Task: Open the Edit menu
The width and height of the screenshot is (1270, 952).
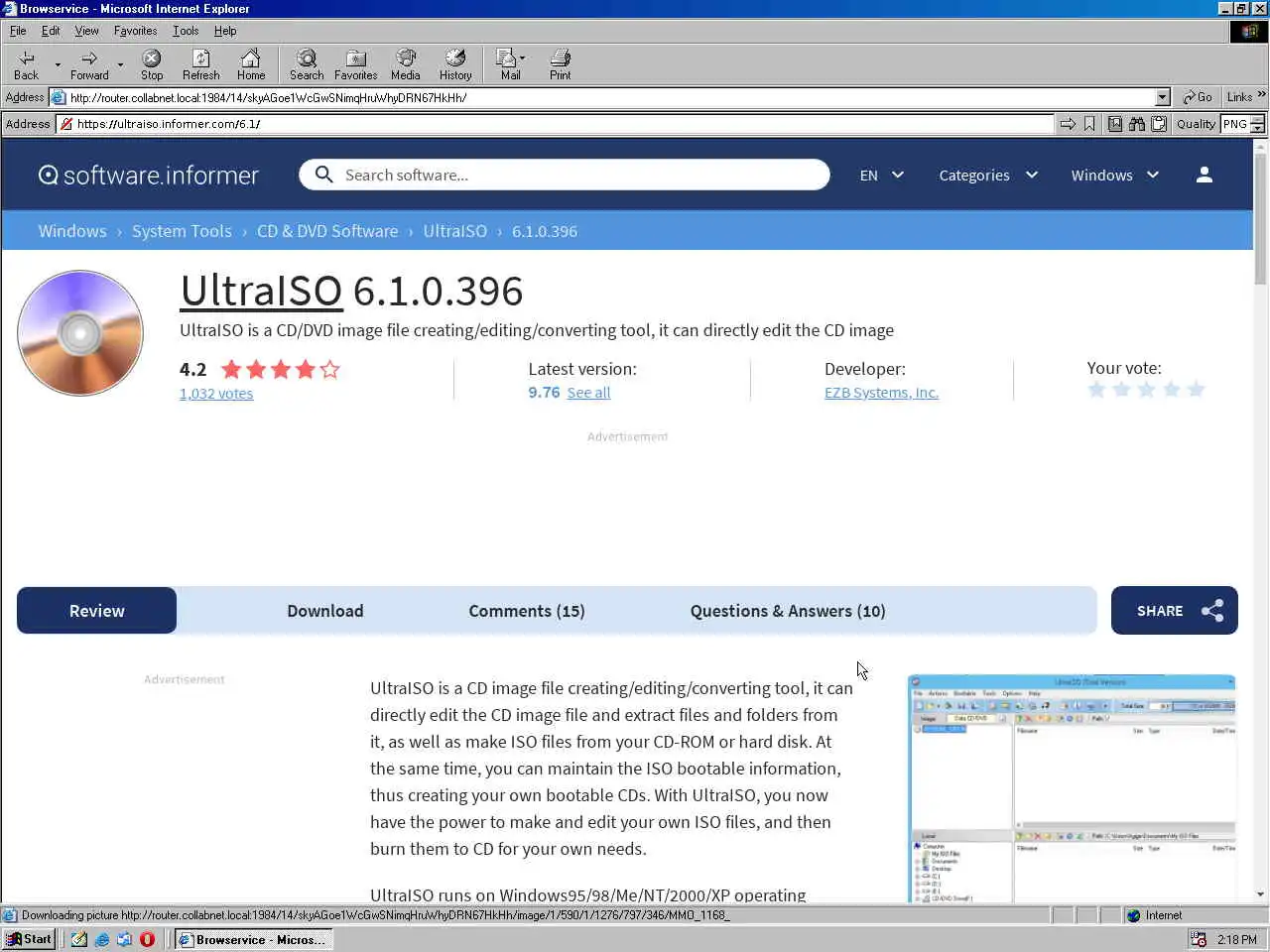Action: pyautogui.click(x=51, y=31)
